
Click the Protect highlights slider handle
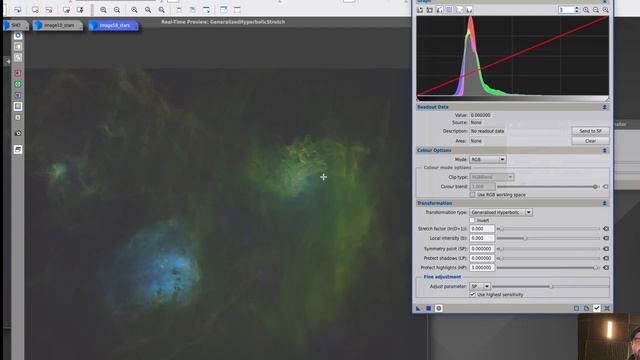pos(596,268)
